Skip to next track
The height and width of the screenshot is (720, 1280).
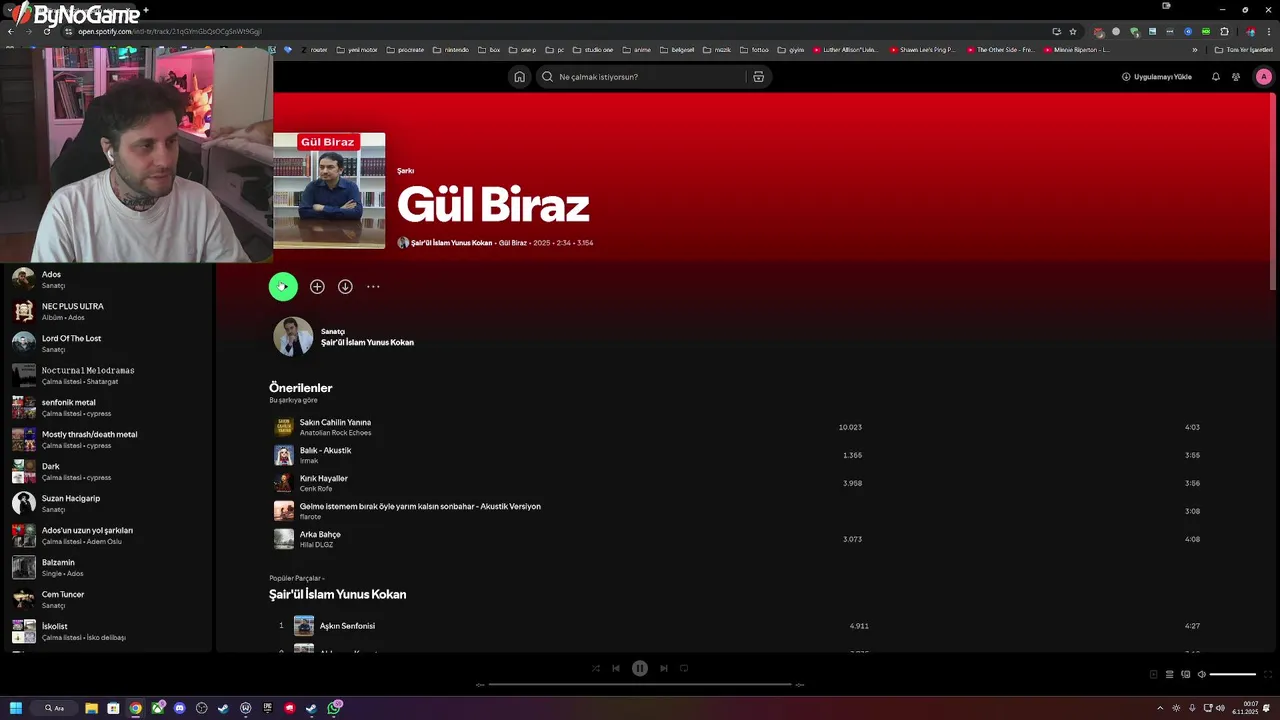click(x=664, y=668)
